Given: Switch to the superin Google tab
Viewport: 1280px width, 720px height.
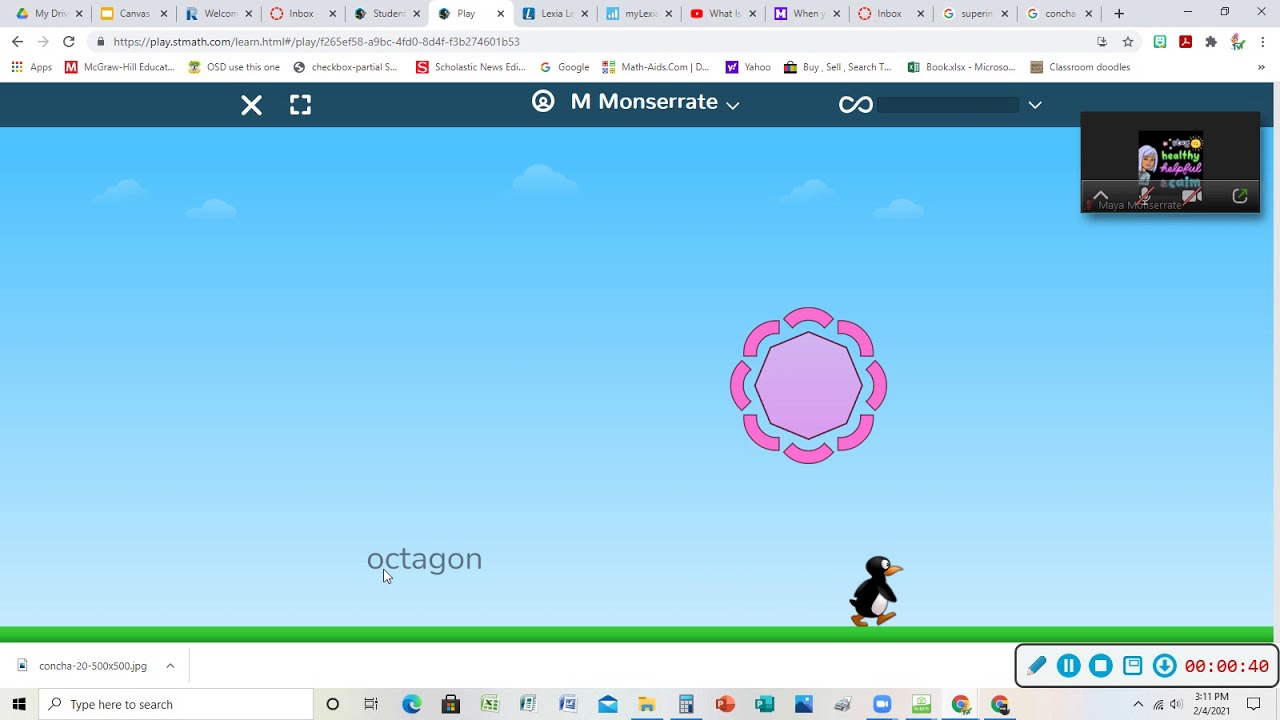Looking at the screenshot, I should [x=976, y=14].
